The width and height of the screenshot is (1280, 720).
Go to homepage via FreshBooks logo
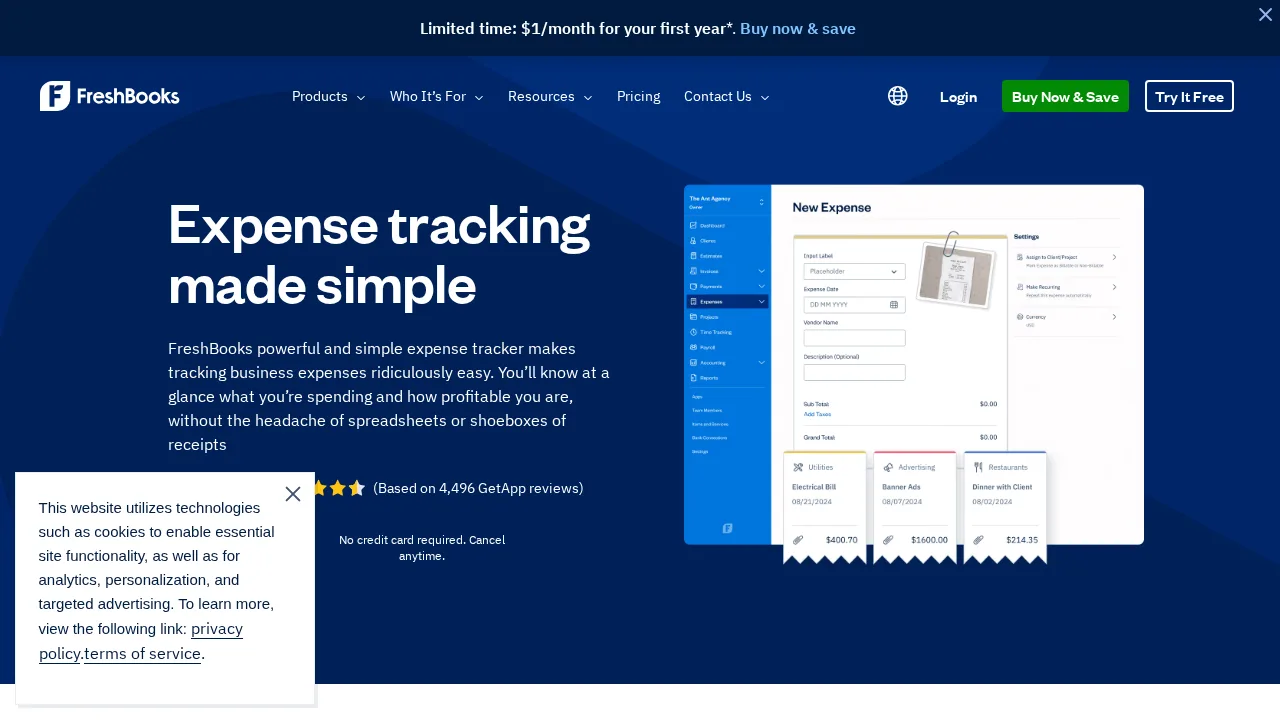110,96
